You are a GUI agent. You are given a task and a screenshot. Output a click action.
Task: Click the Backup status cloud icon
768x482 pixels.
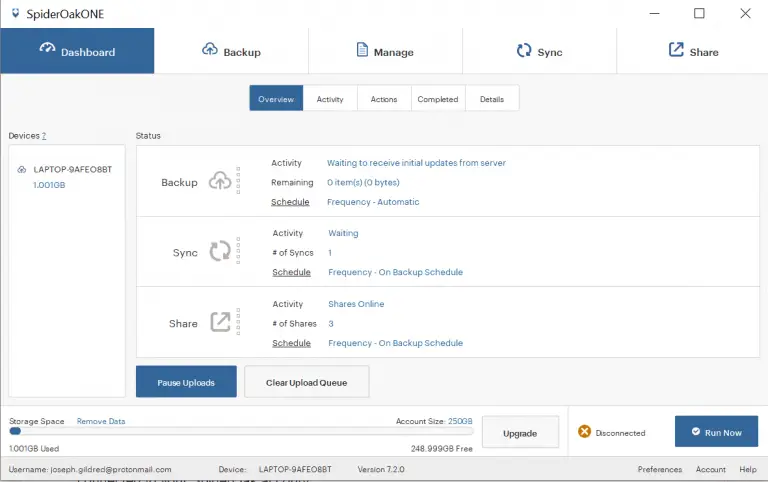[220, 181]
